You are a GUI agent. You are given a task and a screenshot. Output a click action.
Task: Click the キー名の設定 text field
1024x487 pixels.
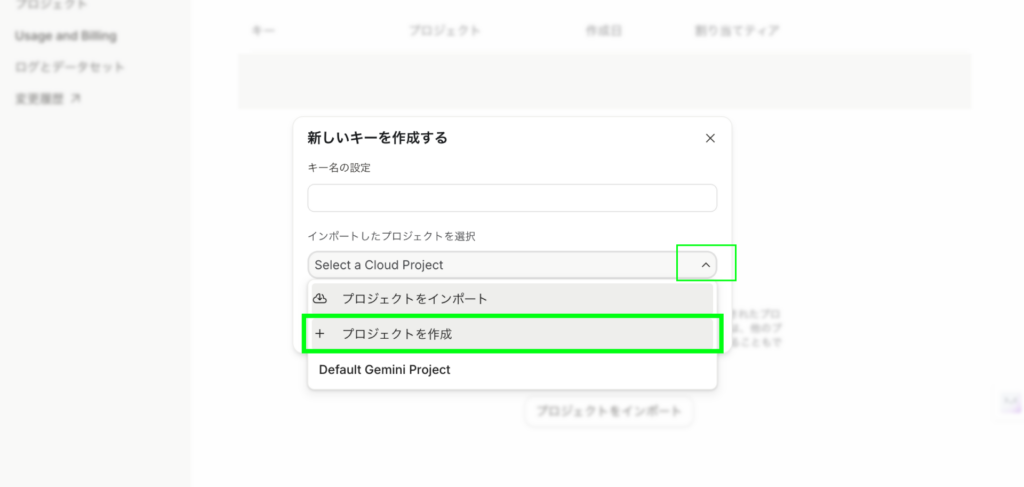pos(512,198)
